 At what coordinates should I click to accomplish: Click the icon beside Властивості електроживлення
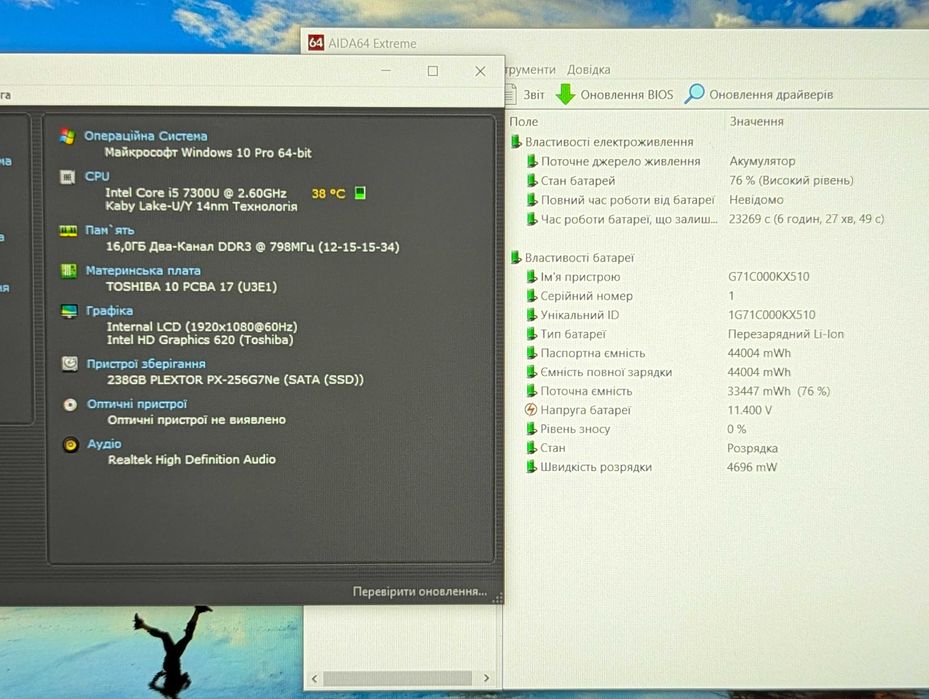(x=516, y=142)
